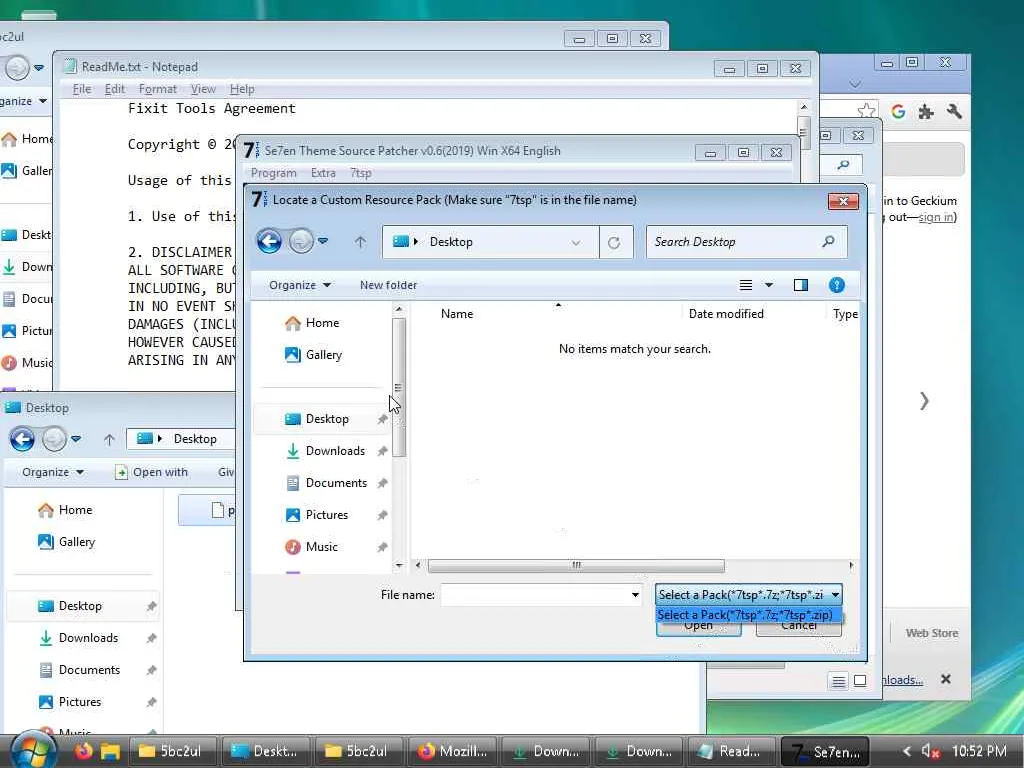Switch to Mozilla Firefox taskbar button

[x=453, y=752]
